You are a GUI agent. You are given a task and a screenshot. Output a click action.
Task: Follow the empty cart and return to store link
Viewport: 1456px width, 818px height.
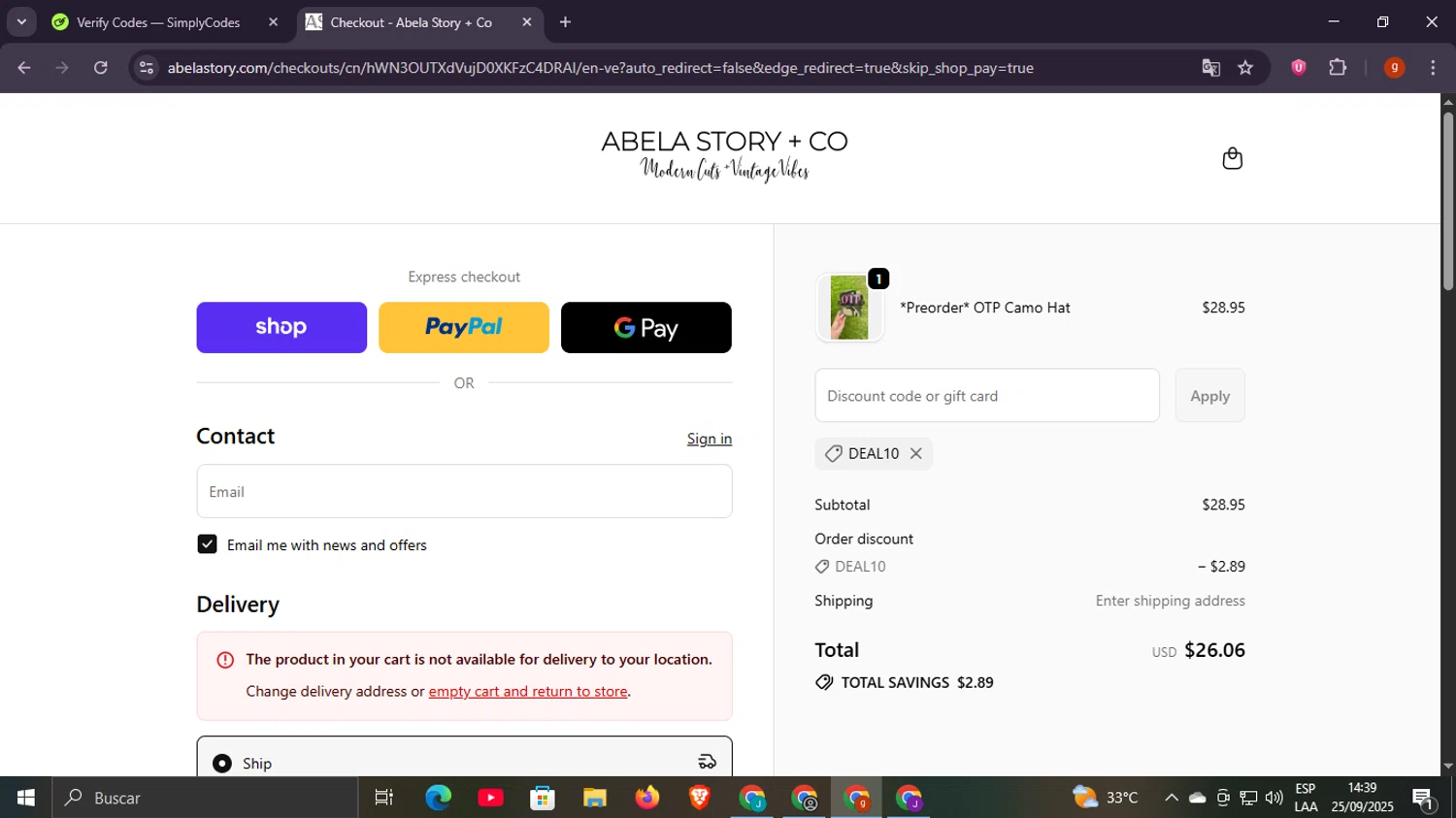click(x=528, y=691)
